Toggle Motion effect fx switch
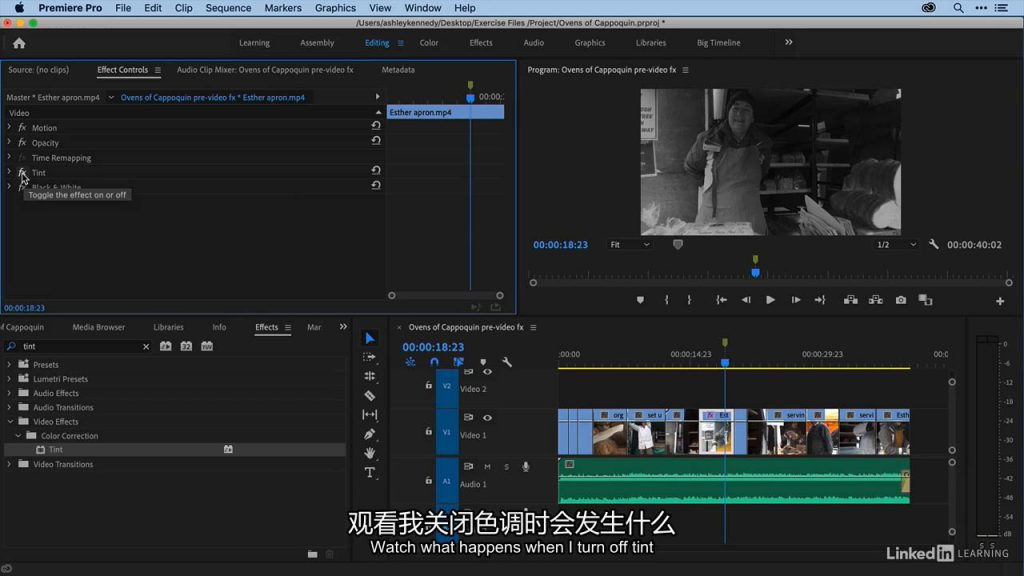This screenshot has height=576, width=1024. [x=22, y=127]
